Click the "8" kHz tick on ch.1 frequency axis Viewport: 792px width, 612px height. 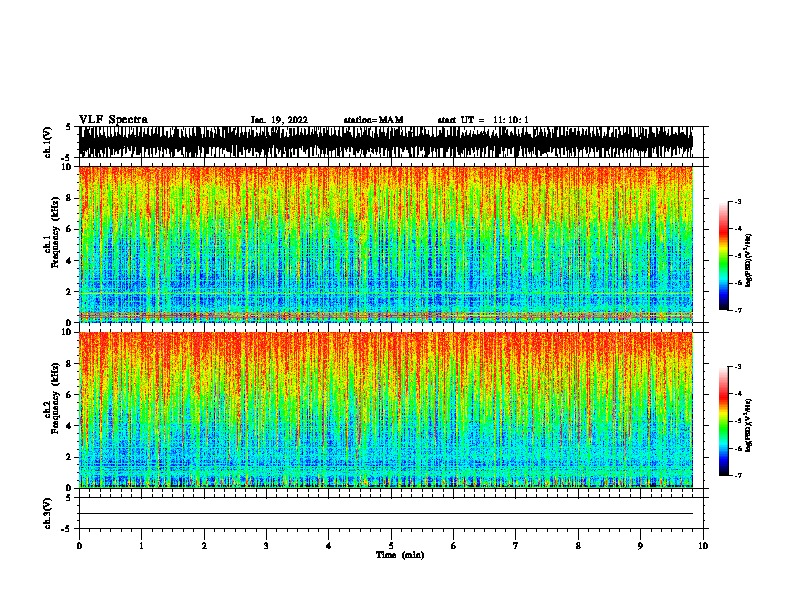70,198
